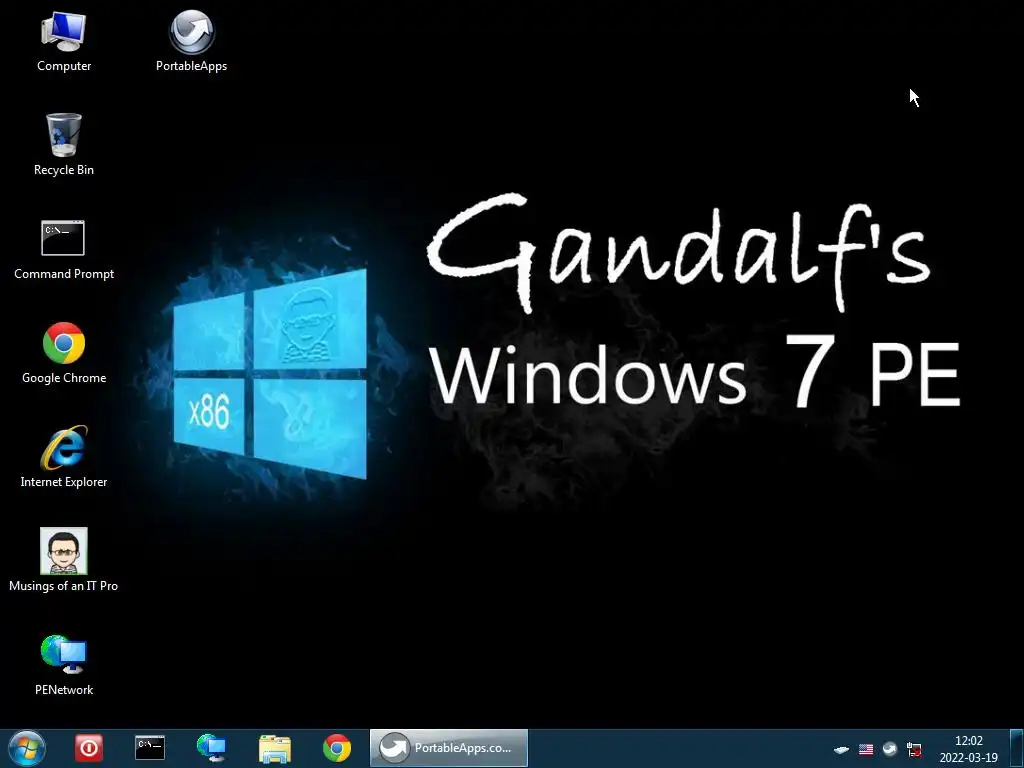This screenshot has width=1024, height=768.
Task: Select the Internet Explorer desktop icon
Action: click(x=63, y=456)
